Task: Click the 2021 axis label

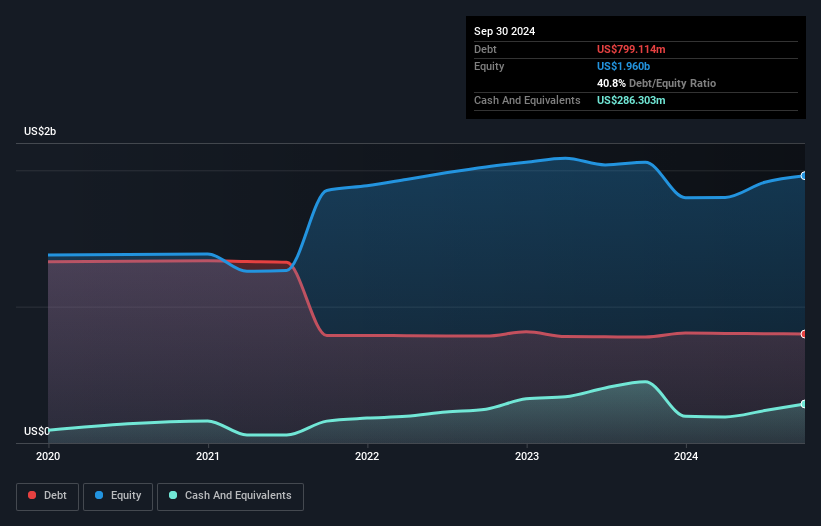Action: pyautogui.click(x=208, y=456)
